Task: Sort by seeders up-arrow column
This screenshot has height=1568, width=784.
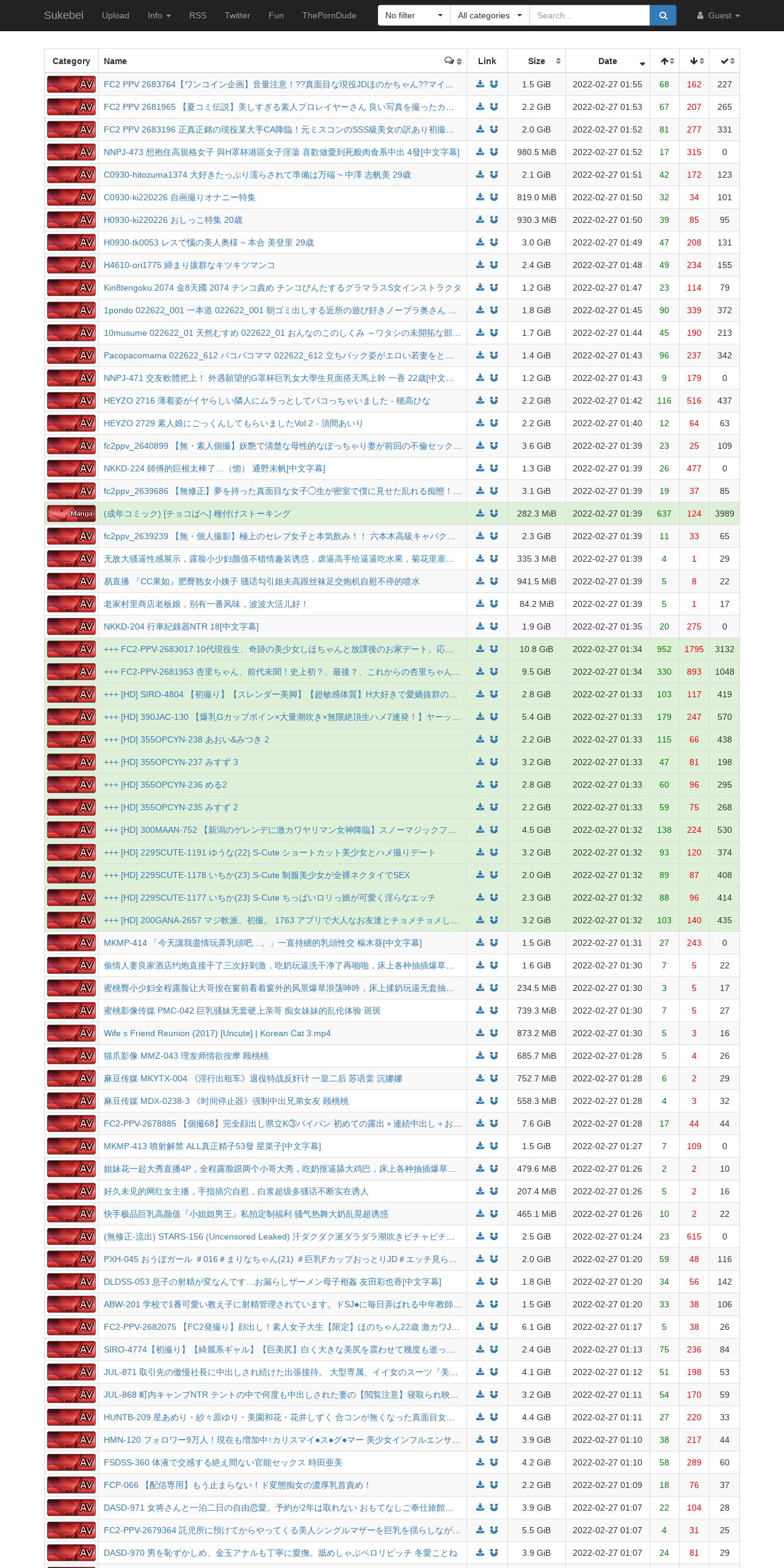Action: click(664, 61)
